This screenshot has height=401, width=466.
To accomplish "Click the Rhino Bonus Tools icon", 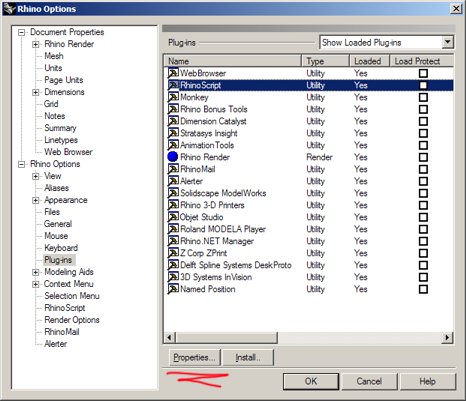I will pyautogui.click(x=173, y=109).
